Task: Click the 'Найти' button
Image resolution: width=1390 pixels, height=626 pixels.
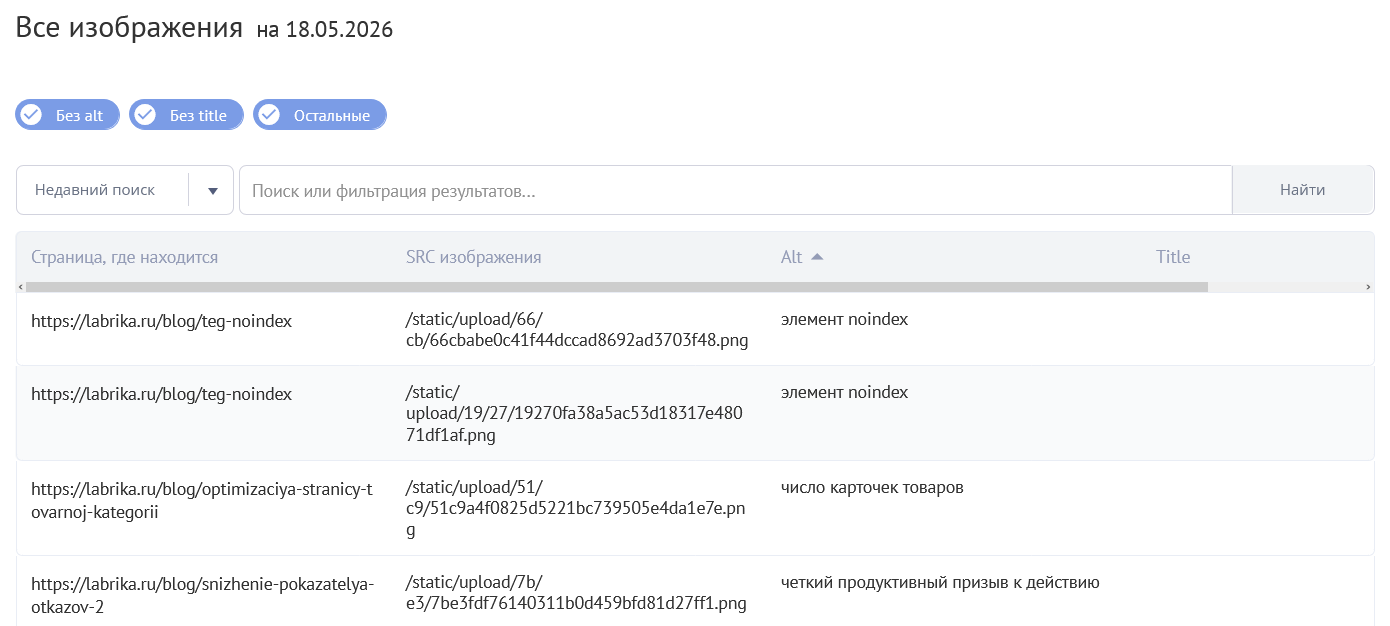Action: click(1303, 190)
